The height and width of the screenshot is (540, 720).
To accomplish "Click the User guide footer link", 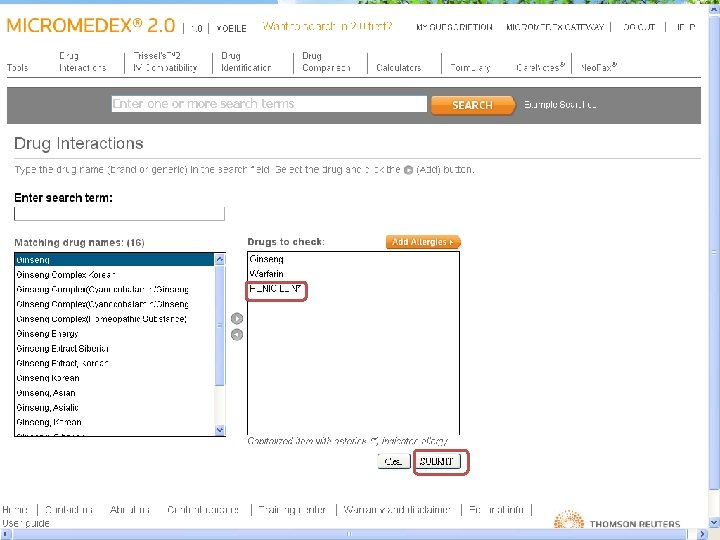I will click(x=26, y=523).
